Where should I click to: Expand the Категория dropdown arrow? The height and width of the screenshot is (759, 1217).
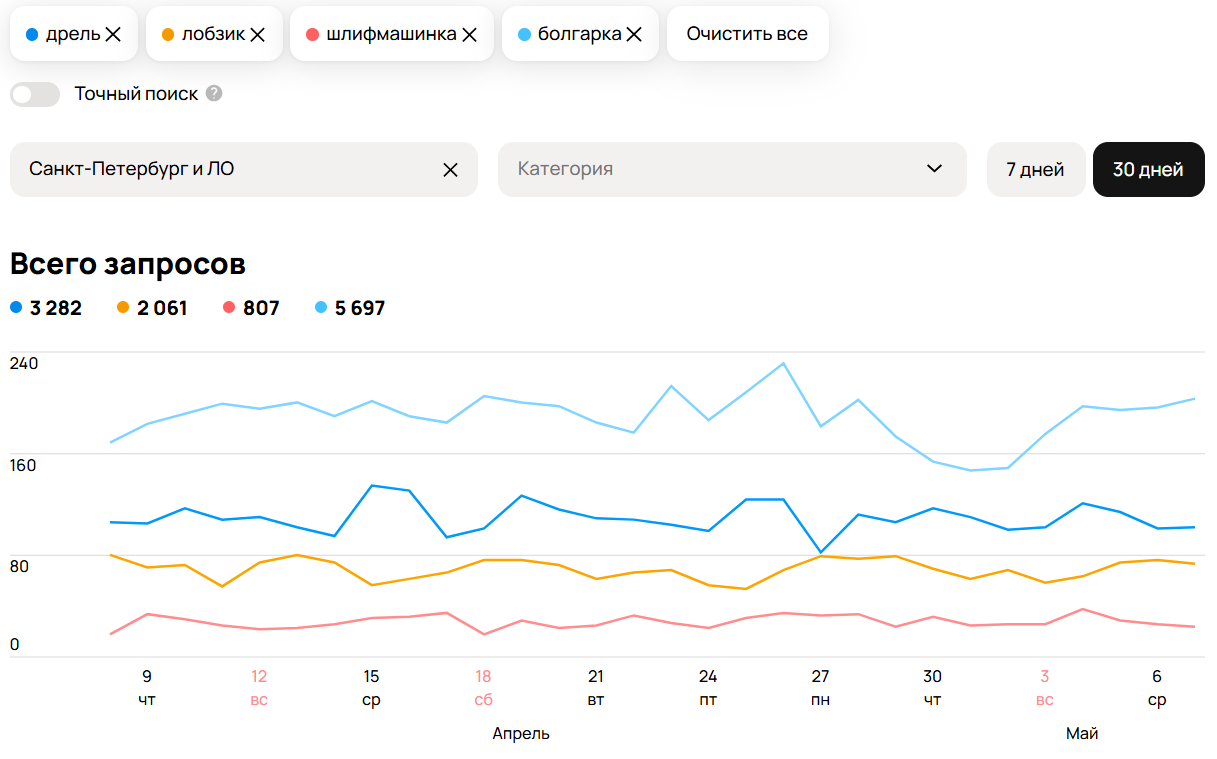[x=934, y=169]
